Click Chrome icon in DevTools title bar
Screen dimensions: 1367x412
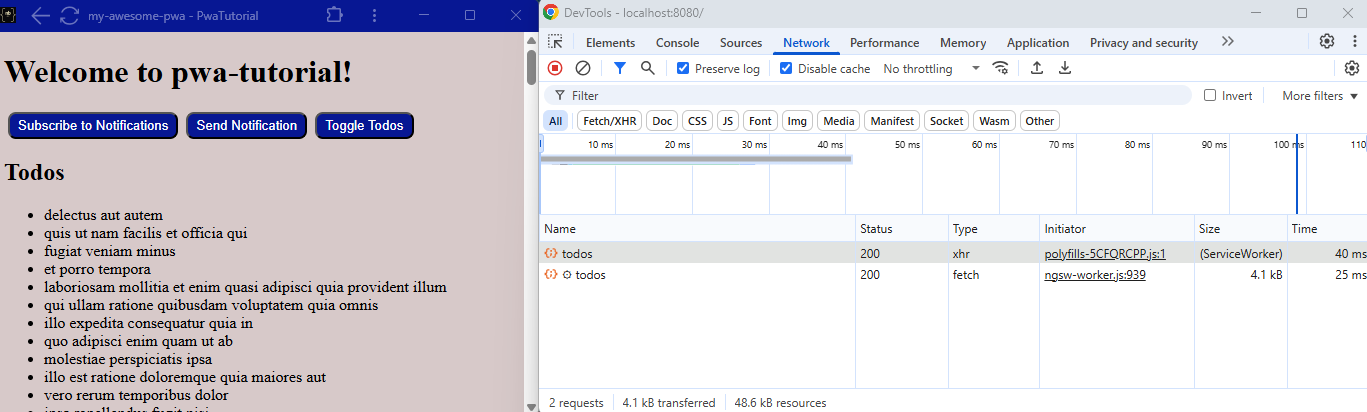(x=551, y=12)
